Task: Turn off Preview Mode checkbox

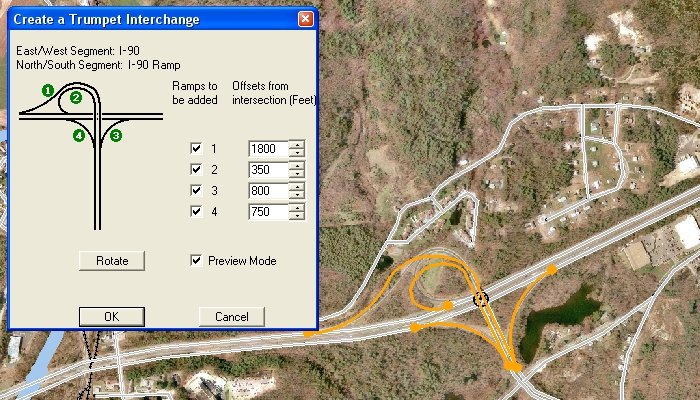Action: coord(196,261)
